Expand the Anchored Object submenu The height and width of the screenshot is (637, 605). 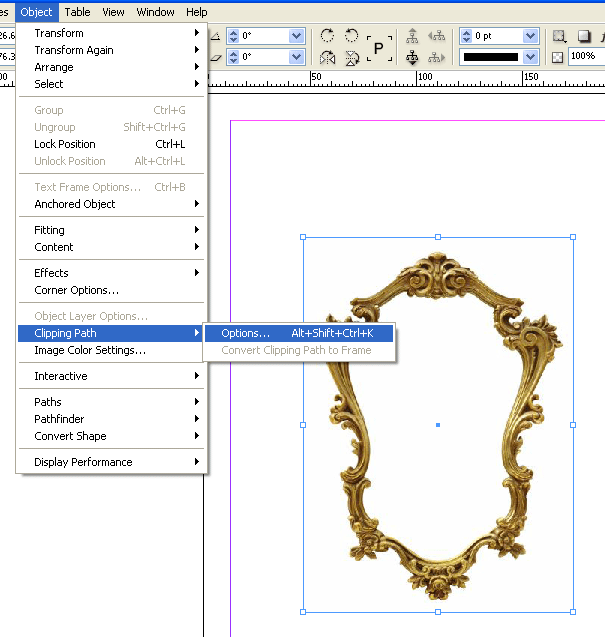point(111,204)
